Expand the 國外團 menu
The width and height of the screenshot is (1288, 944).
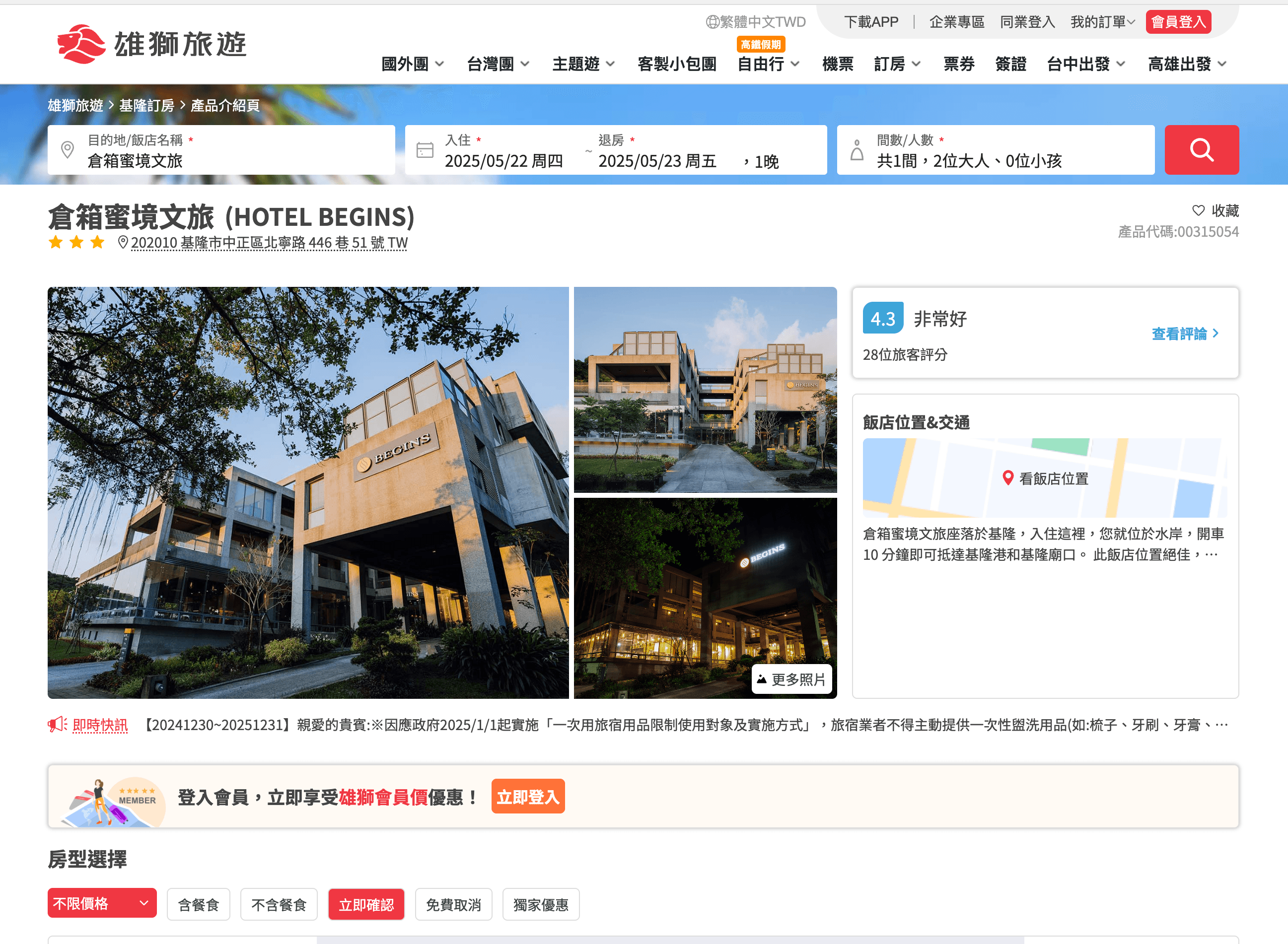pos(413,64)
